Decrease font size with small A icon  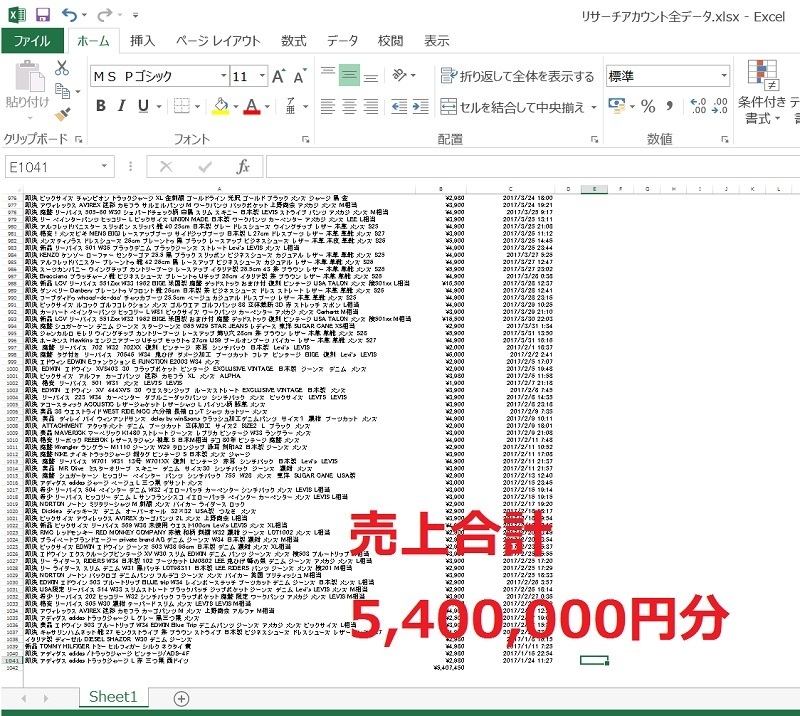(x=300, y=76)
